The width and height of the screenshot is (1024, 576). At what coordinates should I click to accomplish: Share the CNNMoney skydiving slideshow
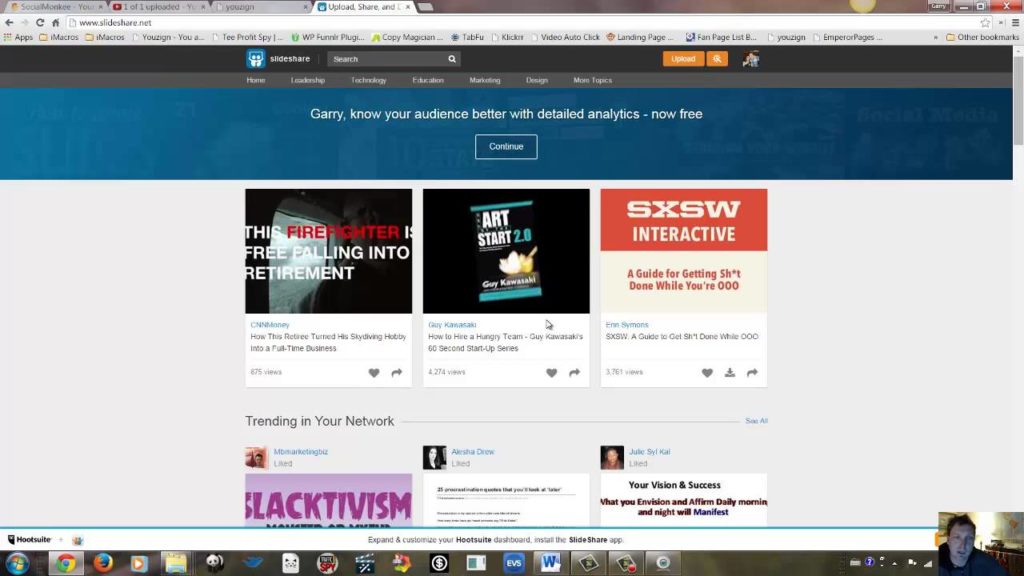[396, 372]
